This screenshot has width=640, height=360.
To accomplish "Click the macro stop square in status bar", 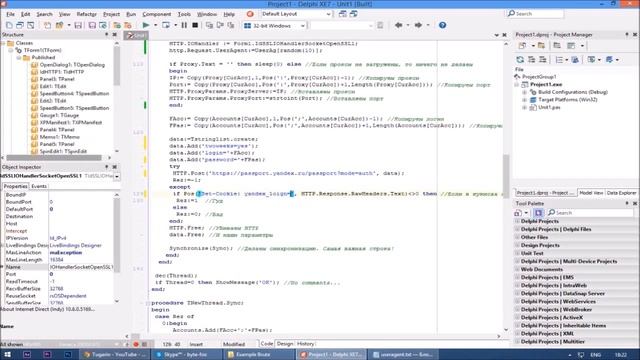I will [144, 344].
